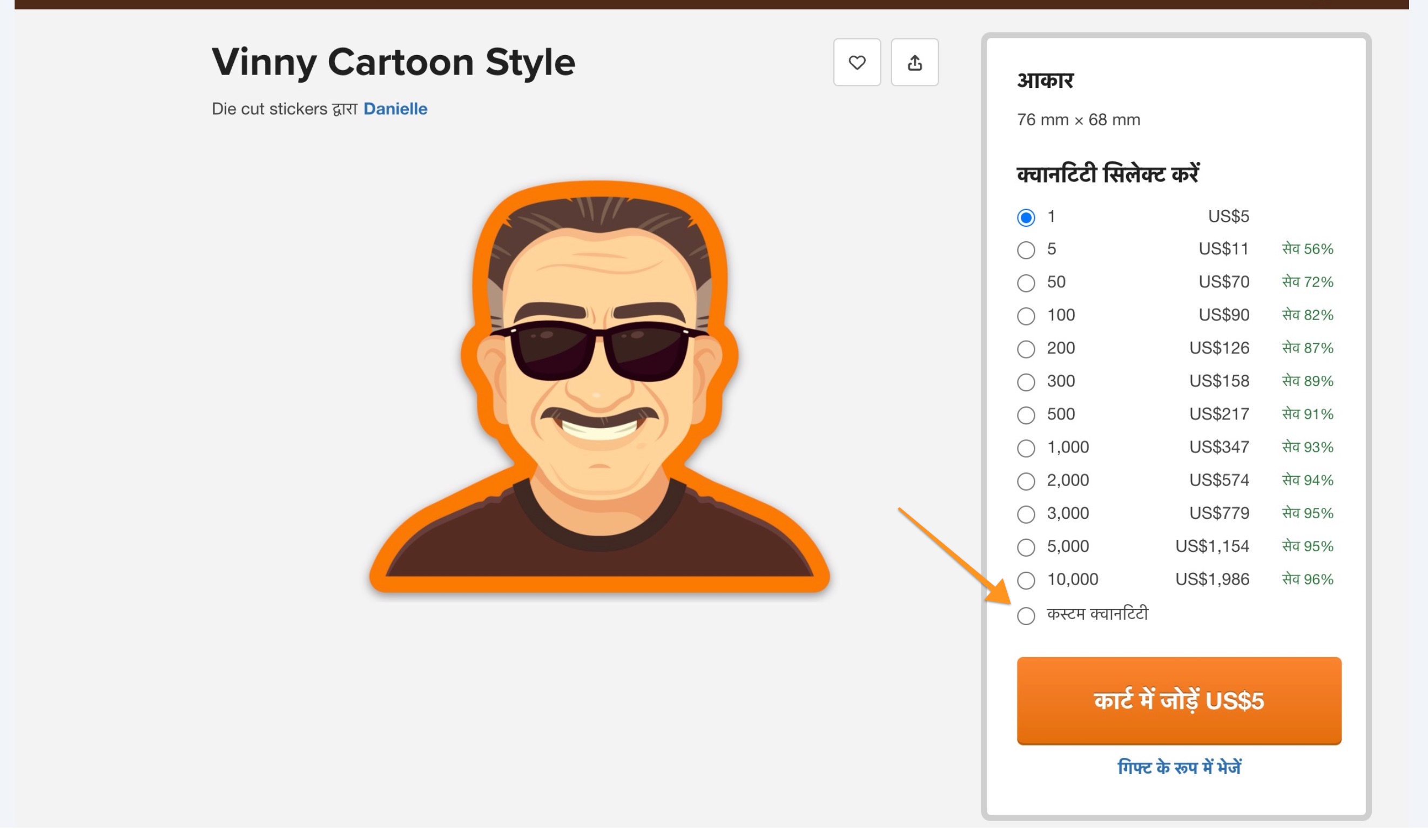Open Danielle's artist profile link
Image resolution: width=1428 pixels, height=840 pixels.
click(x=395, y=109)
